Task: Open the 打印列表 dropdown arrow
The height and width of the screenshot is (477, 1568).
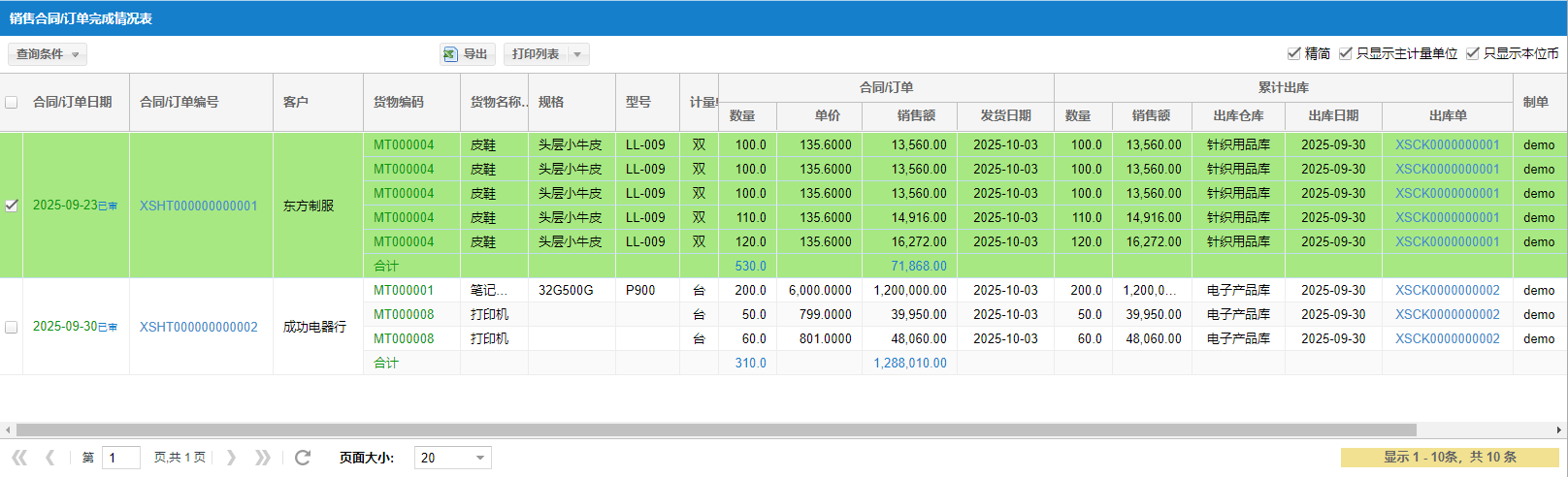Action: [577, 54]
